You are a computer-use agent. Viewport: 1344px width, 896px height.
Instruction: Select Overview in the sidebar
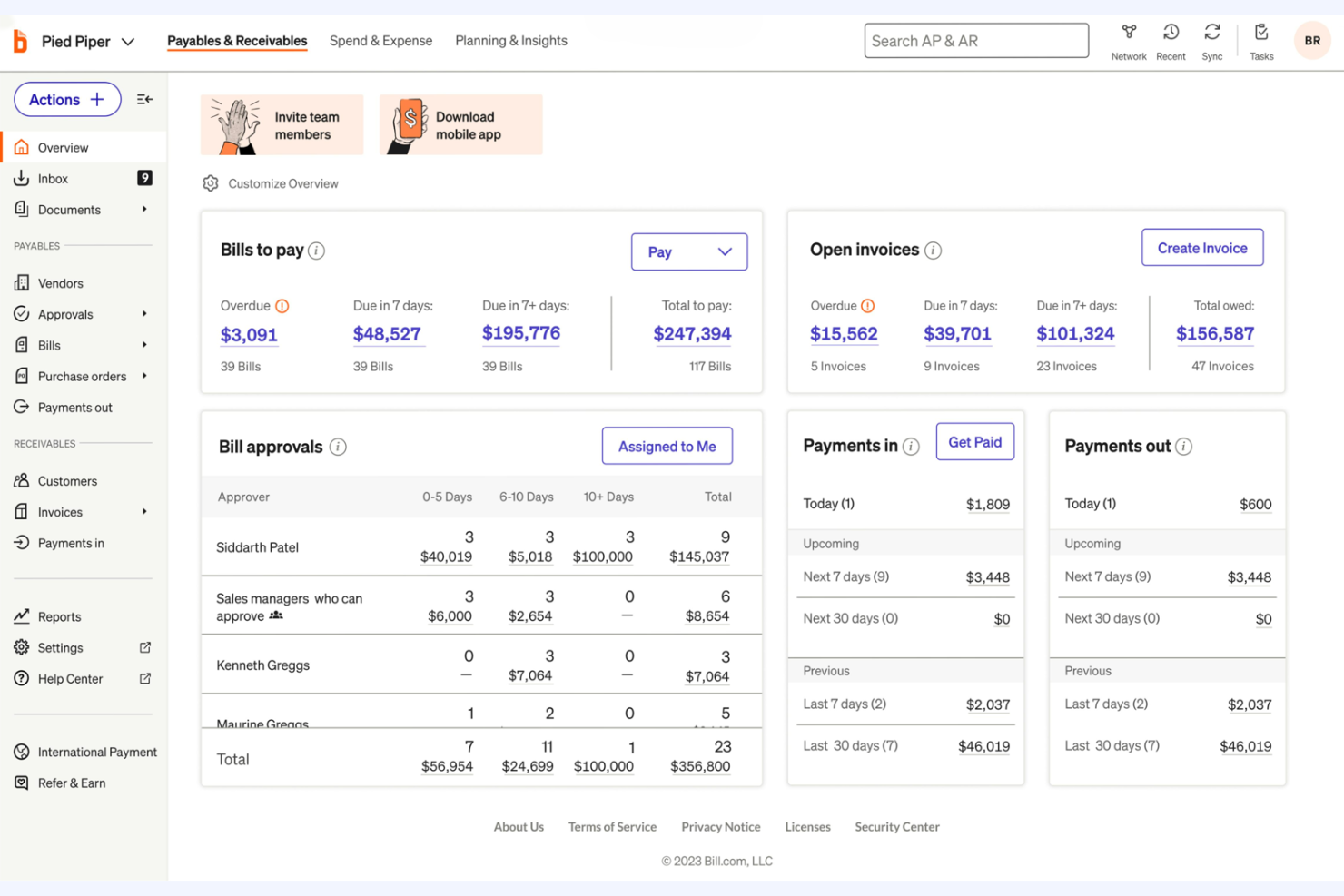[x=84, y=147]
